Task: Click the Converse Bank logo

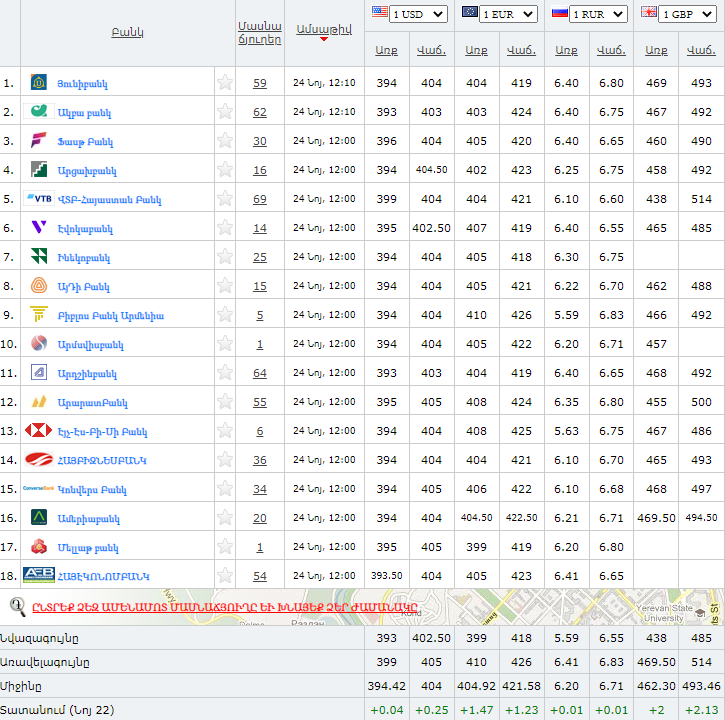Action: point(39,488)
